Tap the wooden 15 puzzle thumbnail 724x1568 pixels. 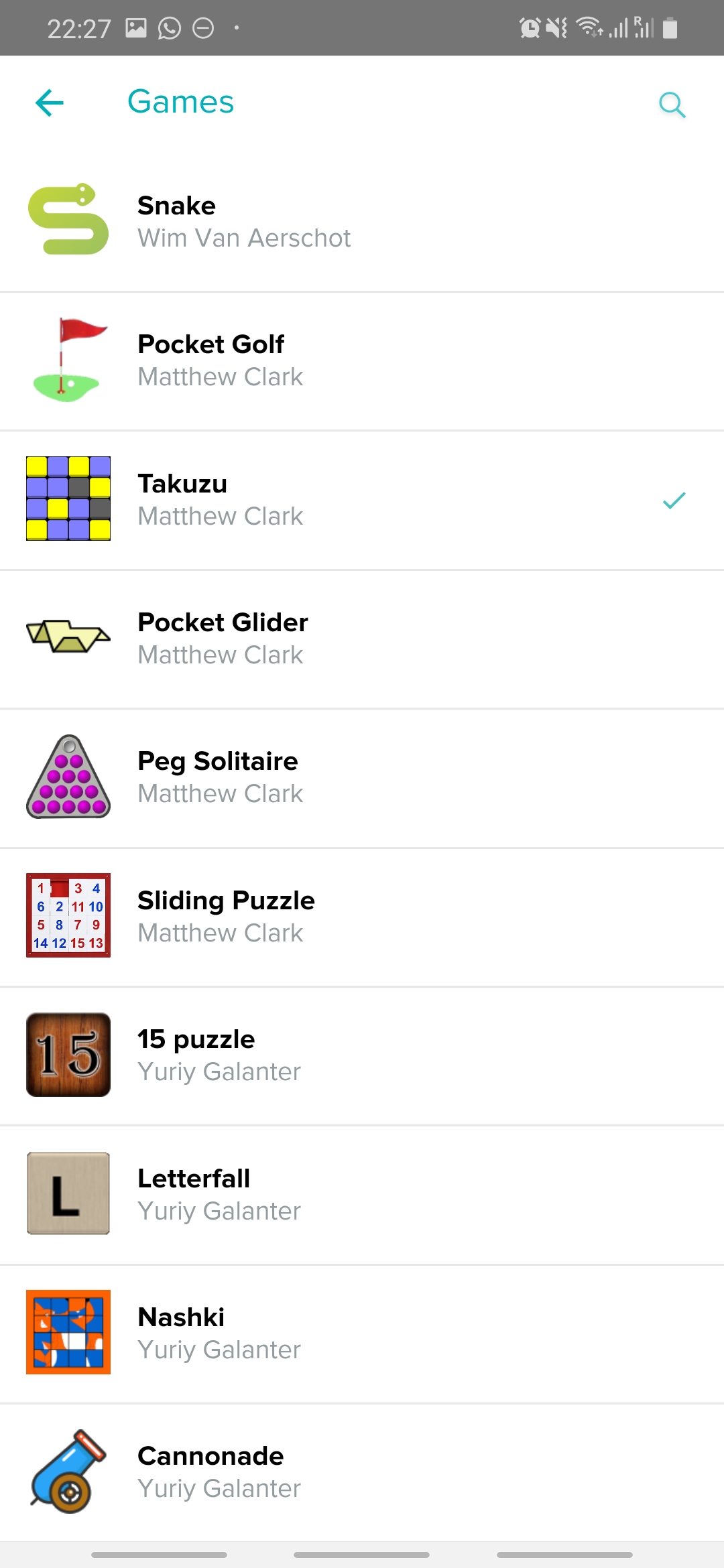(x=68, y=1055)
